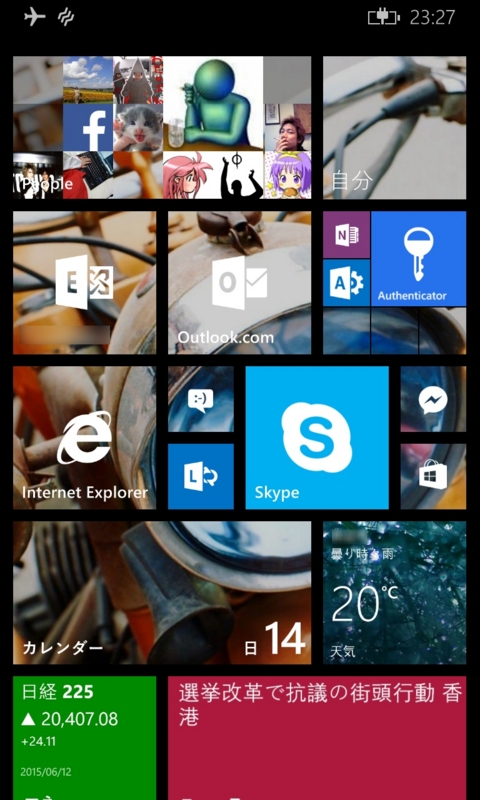
Task: Tap the airplane mode status icon
Action: tap(35, 17)
